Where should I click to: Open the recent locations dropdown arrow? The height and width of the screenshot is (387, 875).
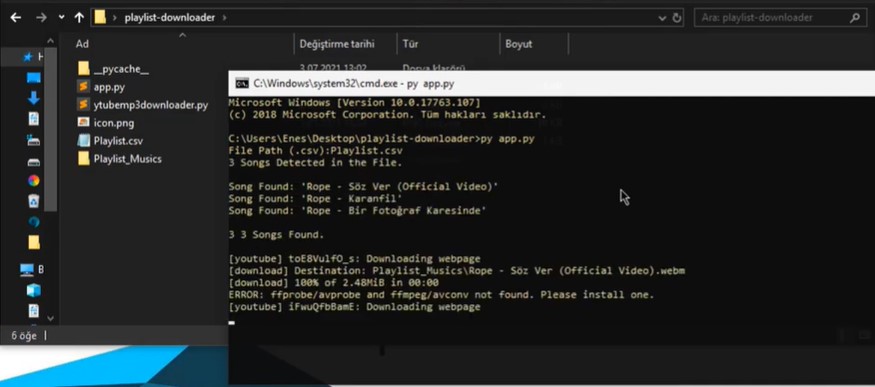pyautogui.click(x=61, y=18)
